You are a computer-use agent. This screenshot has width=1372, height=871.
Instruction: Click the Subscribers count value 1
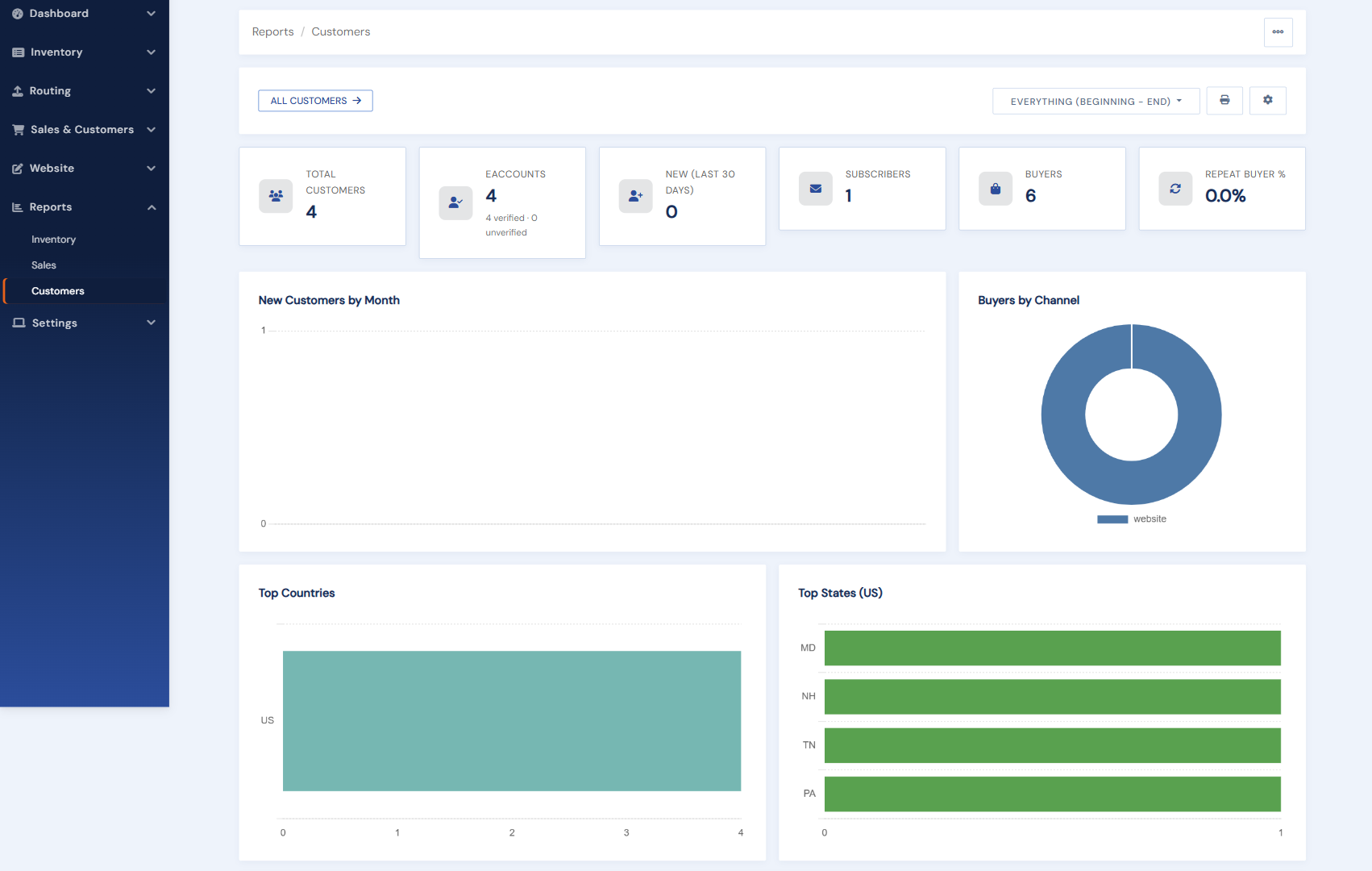tap(849, 196)
